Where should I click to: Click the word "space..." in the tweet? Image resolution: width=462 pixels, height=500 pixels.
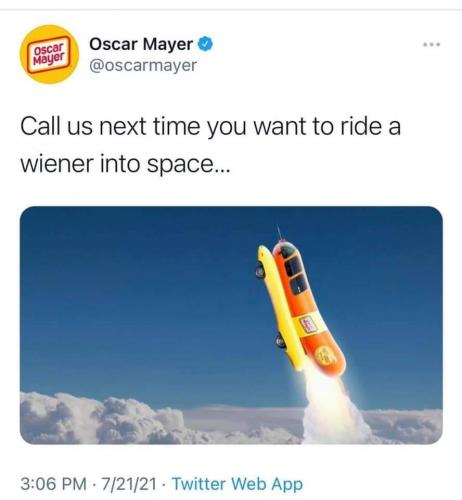click(x=188, y=164)
